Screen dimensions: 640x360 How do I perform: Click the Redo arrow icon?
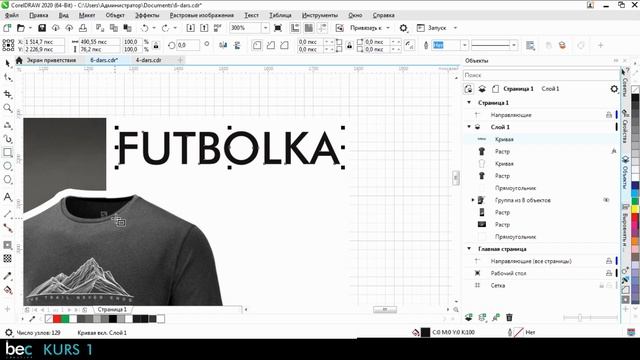click(165, 28)
